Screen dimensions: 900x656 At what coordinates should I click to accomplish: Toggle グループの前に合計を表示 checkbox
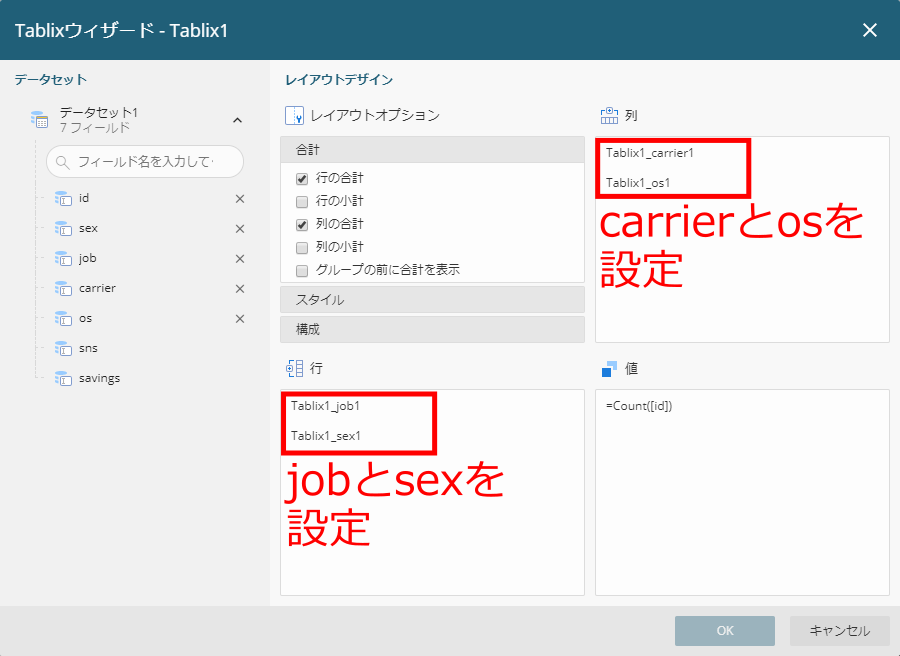pos(302,271)
